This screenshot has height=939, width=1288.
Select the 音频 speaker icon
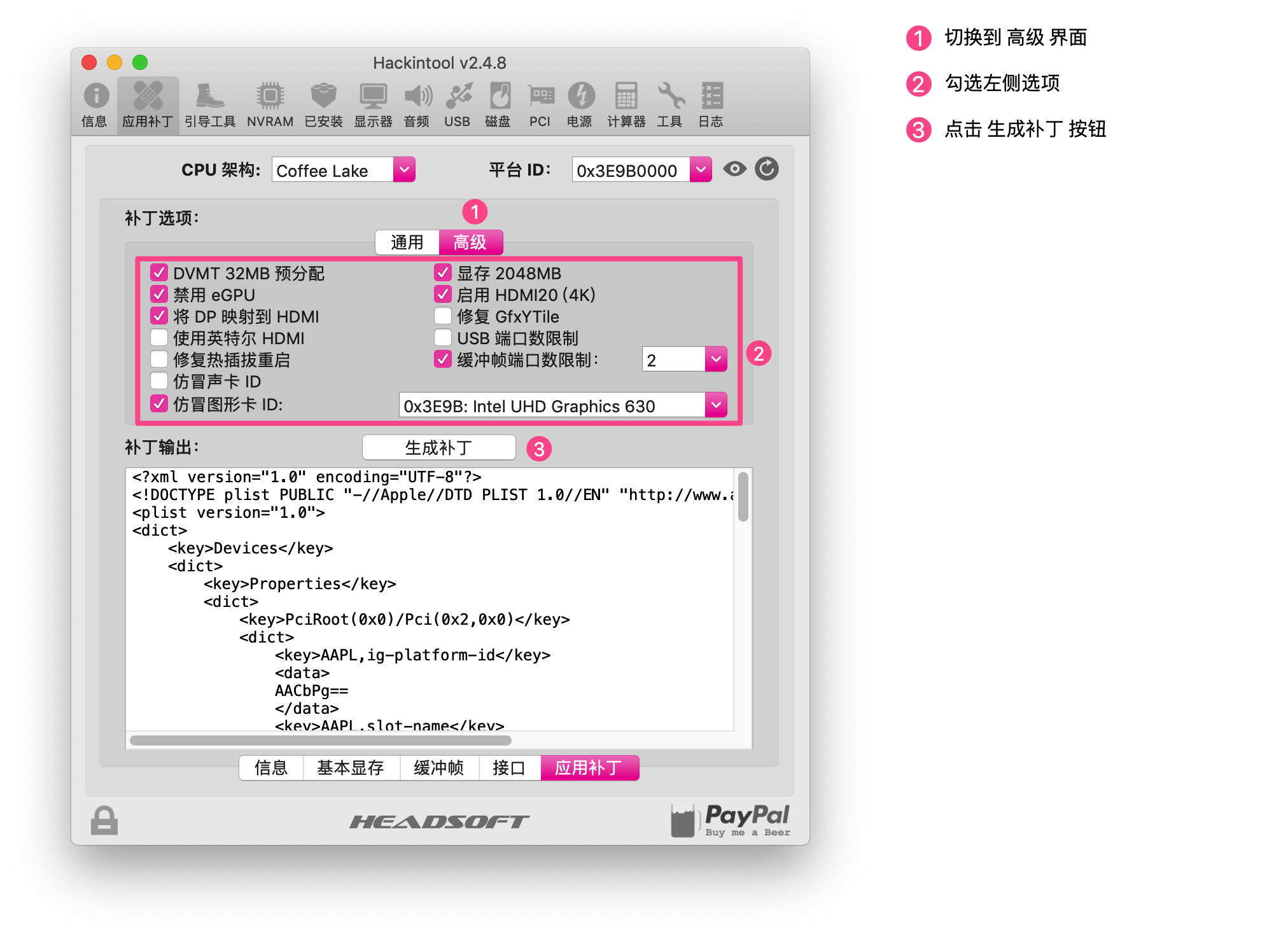pos(417,105)
